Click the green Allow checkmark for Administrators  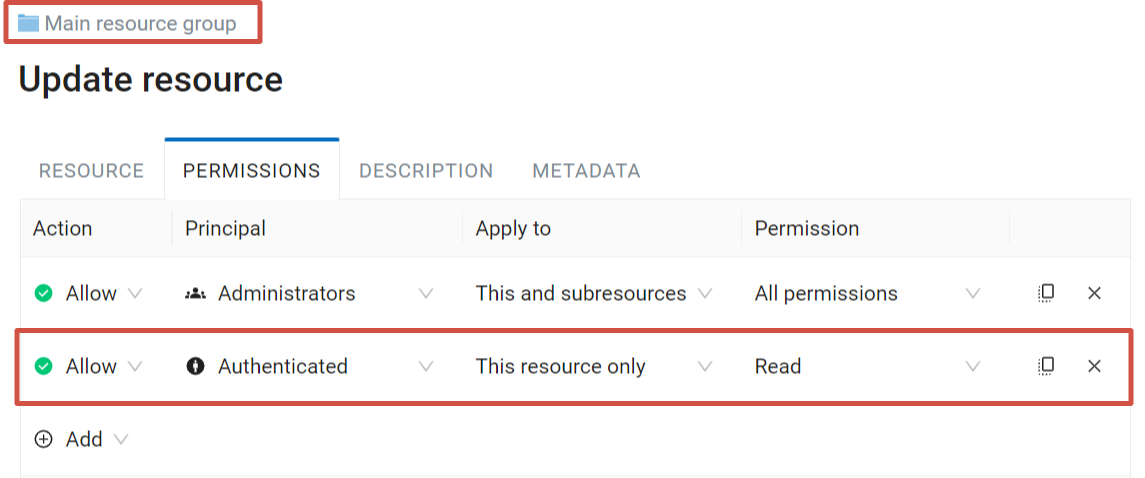pyautogui.click(x=44, y=293)
